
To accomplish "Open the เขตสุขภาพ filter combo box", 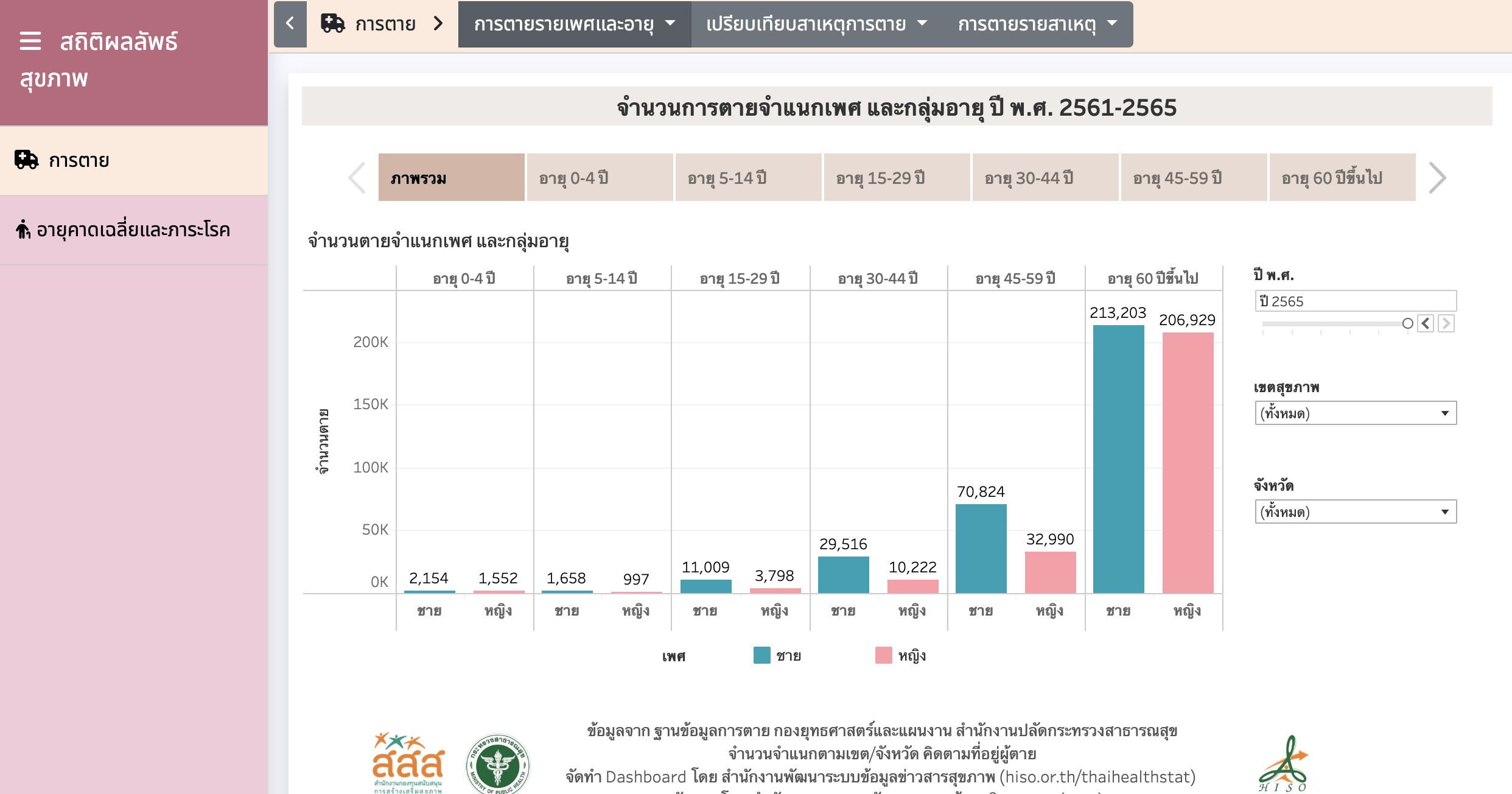I will click(x=1355, y=413).
